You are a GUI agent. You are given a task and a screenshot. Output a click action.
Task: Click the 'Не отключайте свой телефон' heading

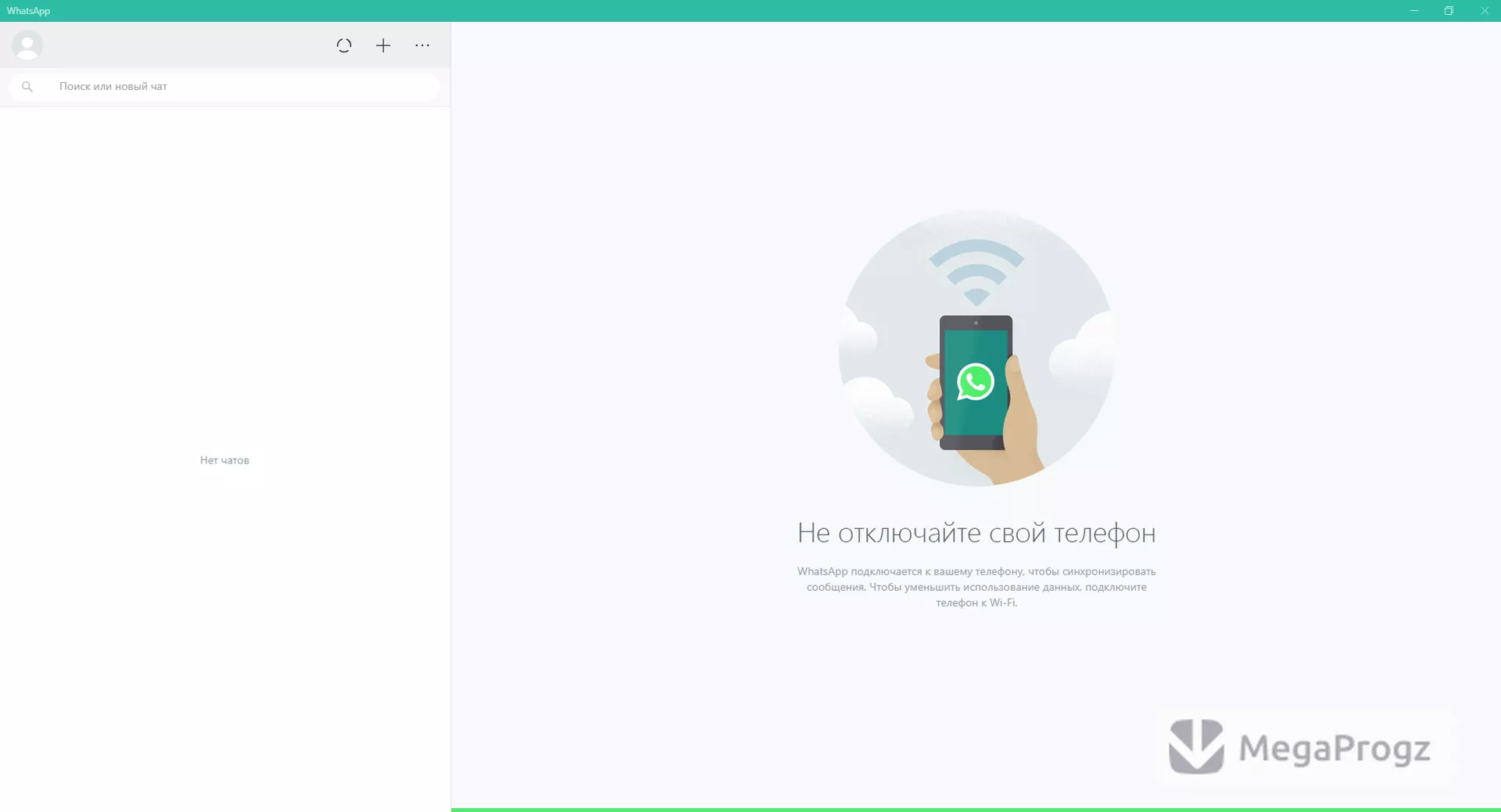(x=976, y=533)
